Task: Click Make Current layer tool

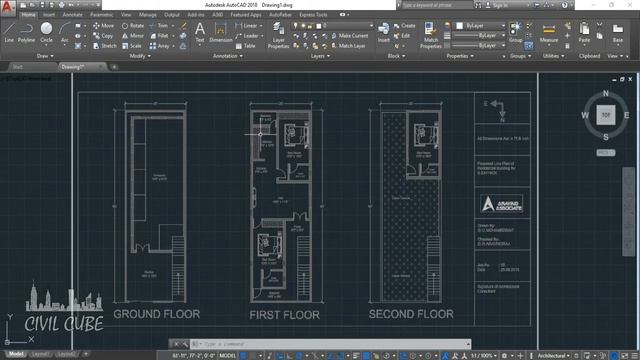Action: click(350, 36)
